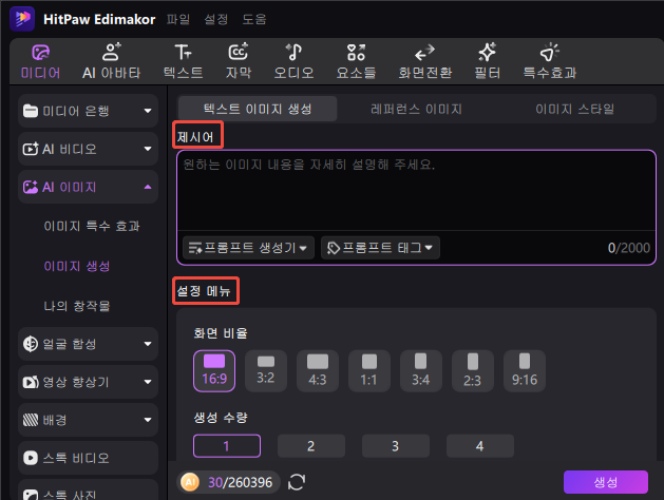
Task: Open the 파일 menu
Action: [x=178, y=19]
